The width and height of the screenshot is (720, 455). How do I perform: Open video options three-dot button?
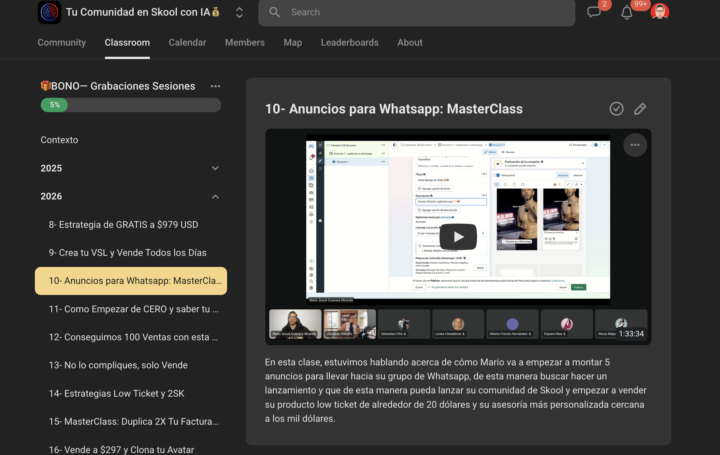(635, 145)
